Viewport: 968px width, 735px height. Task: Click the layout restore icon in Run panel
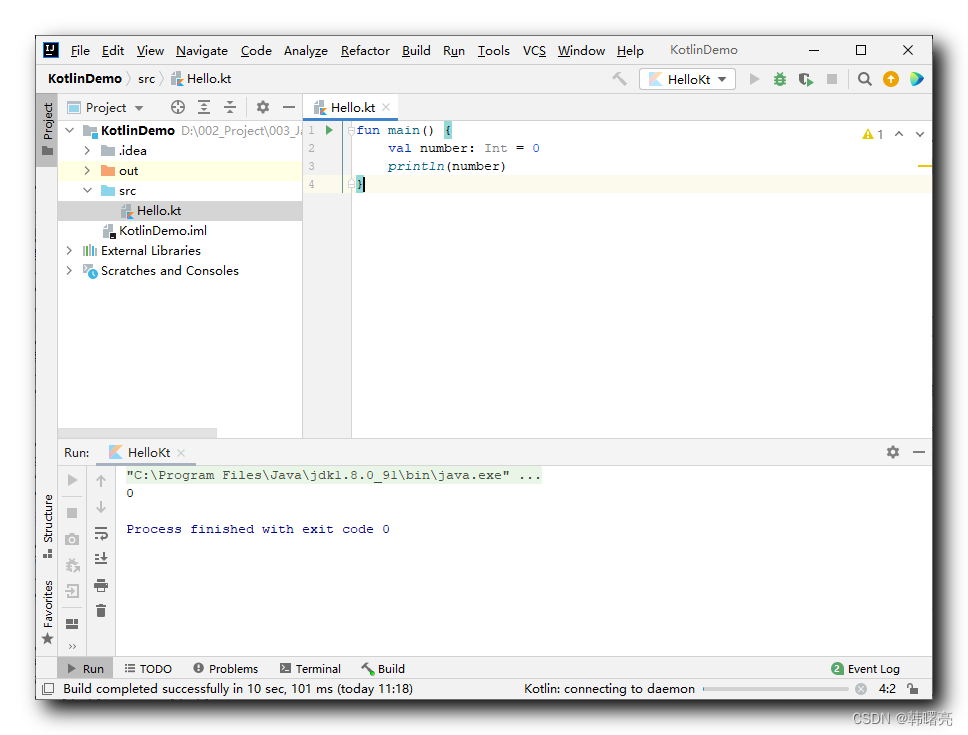pos(72,624)
